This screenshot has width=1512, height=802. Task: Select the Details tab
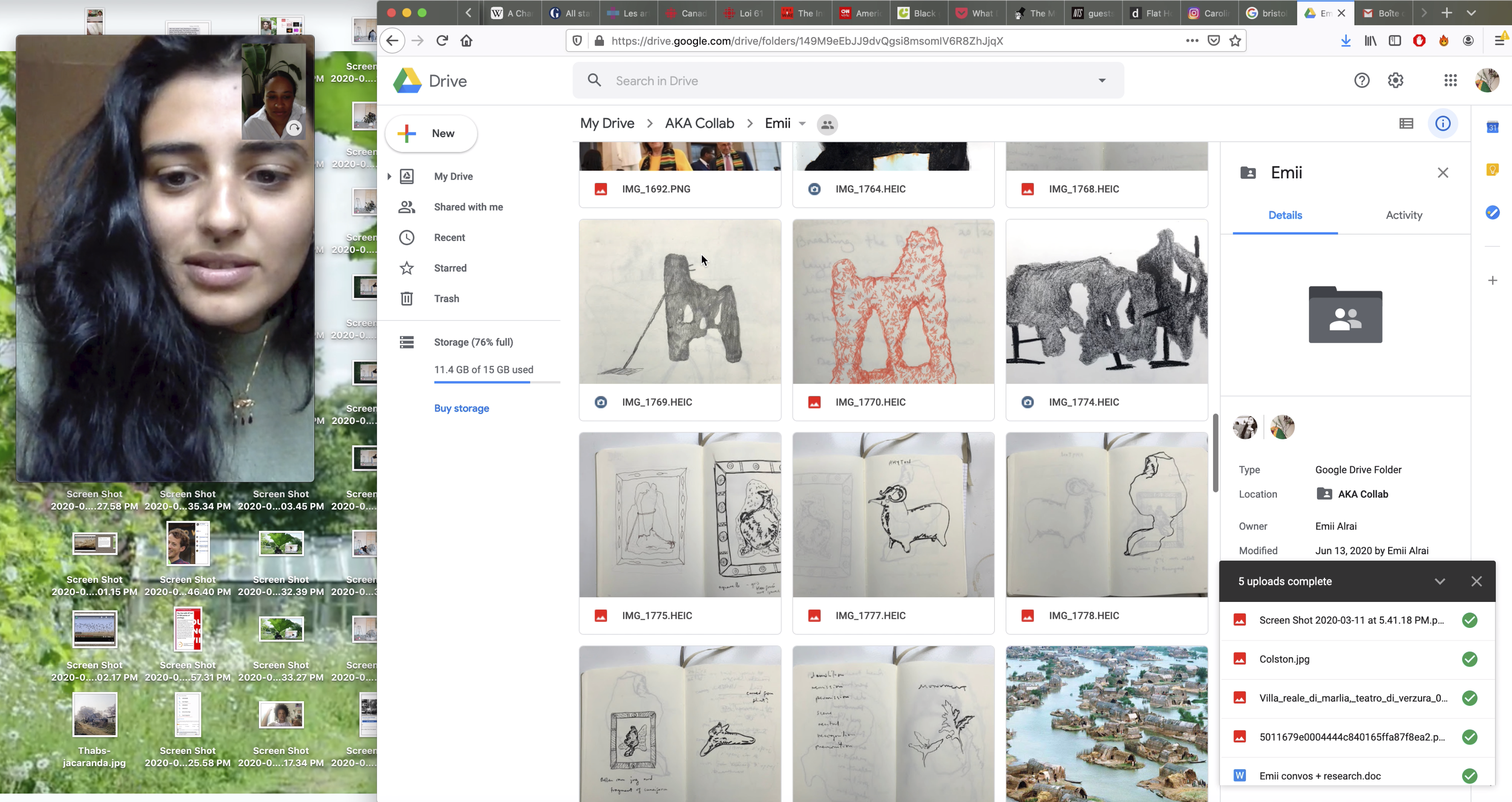[1285, 215]
